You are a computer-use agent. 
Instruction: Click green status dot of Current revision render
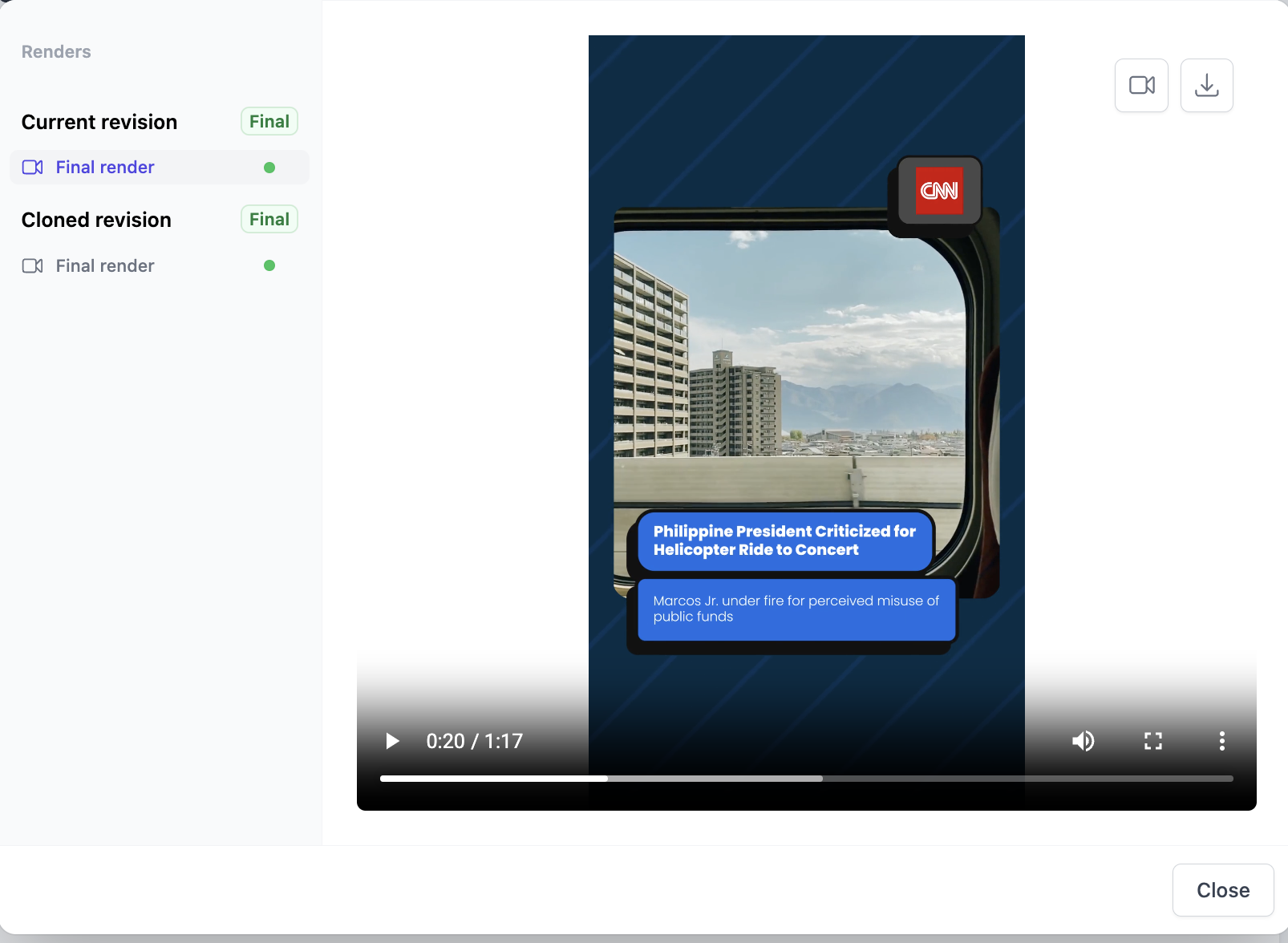point(269,168)
